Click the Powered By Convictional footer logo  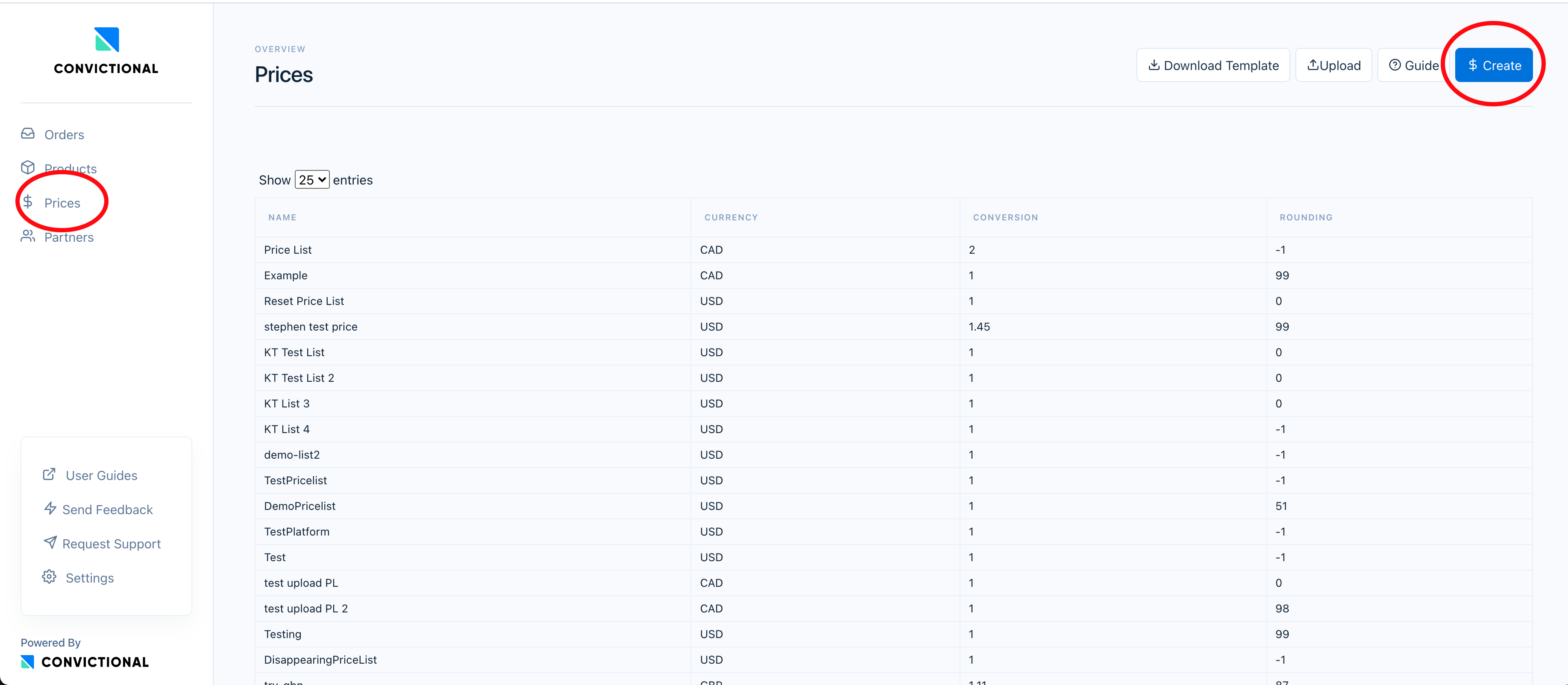pyautogui.click(x=85, y=662)
